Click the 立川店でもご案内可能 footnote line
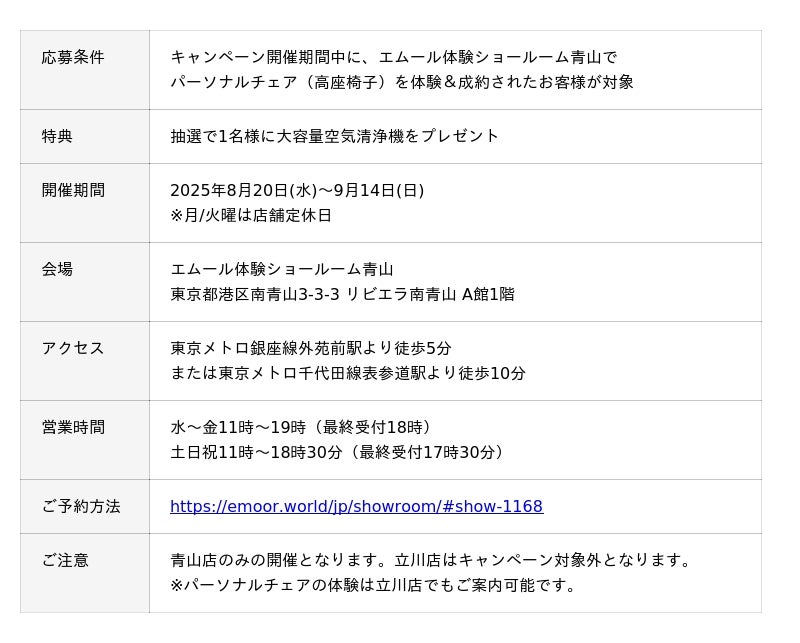The height and width of the screenshot is (643, 800). (x=376, y=586)
